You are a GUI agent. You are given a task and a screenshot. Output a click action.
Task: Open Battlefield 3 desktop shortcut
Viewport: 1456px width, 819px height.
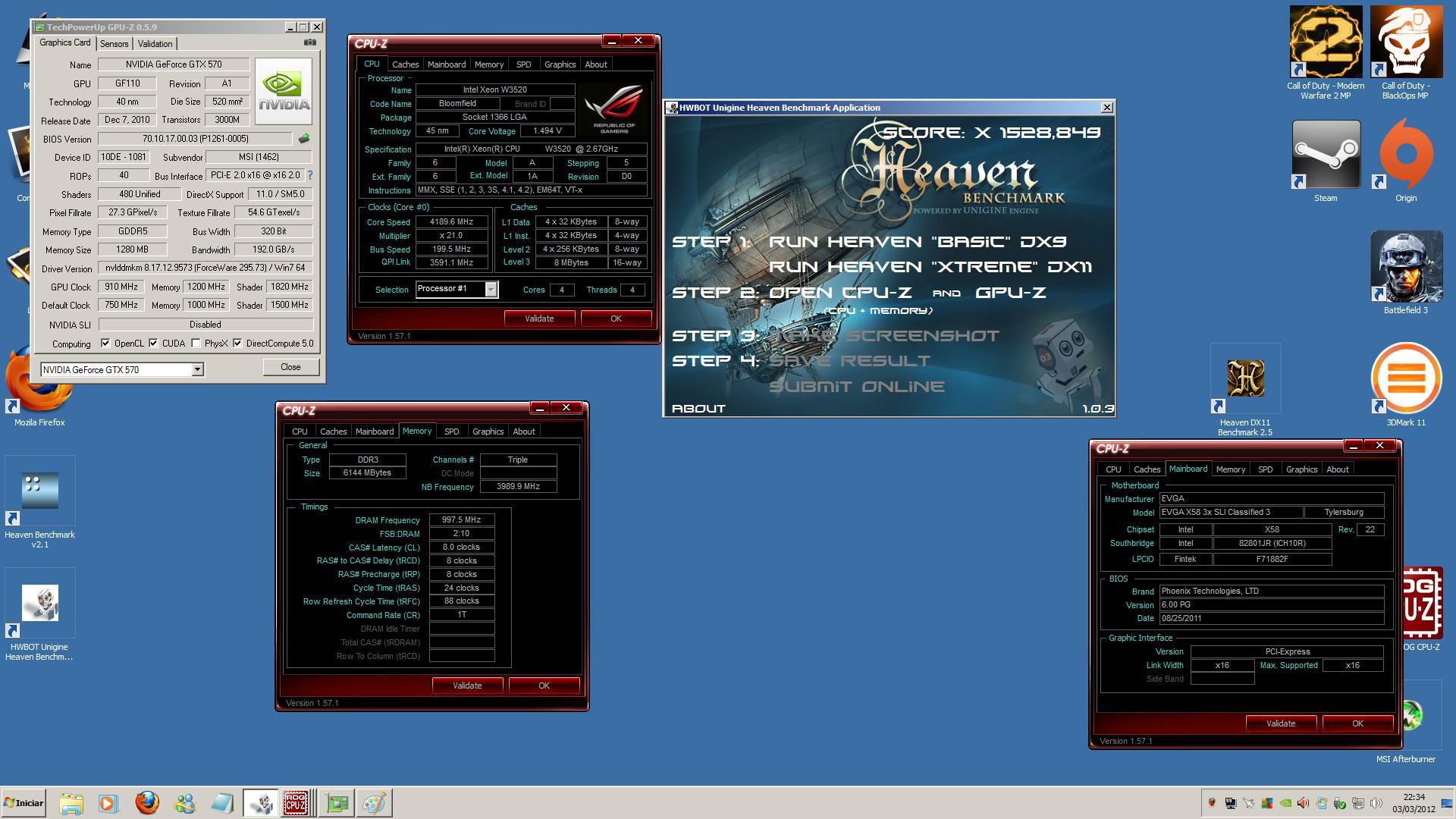point(1405,273)
